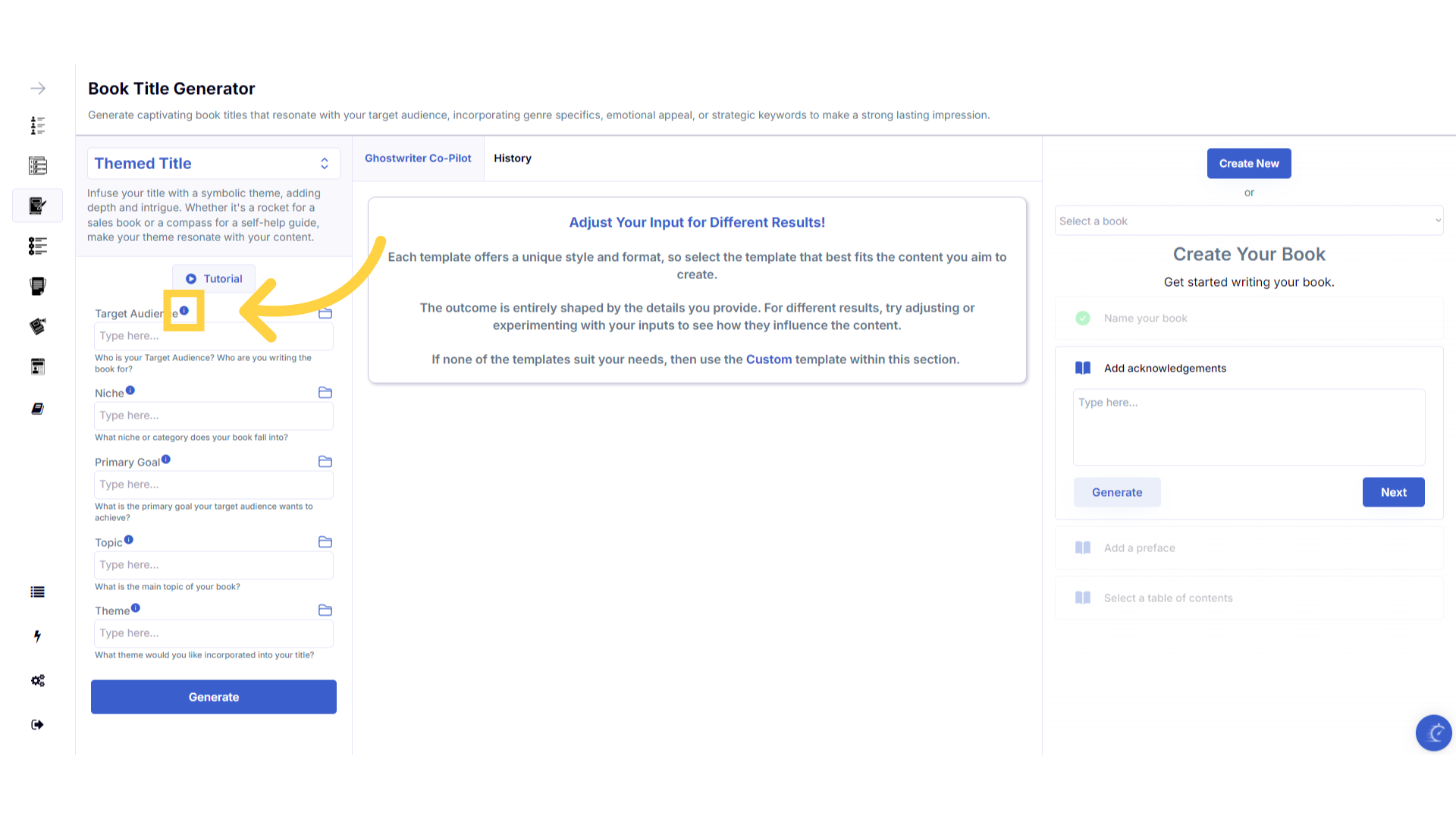
Task: Open the Themed Title template dropdown
Action: coord(213,164)
